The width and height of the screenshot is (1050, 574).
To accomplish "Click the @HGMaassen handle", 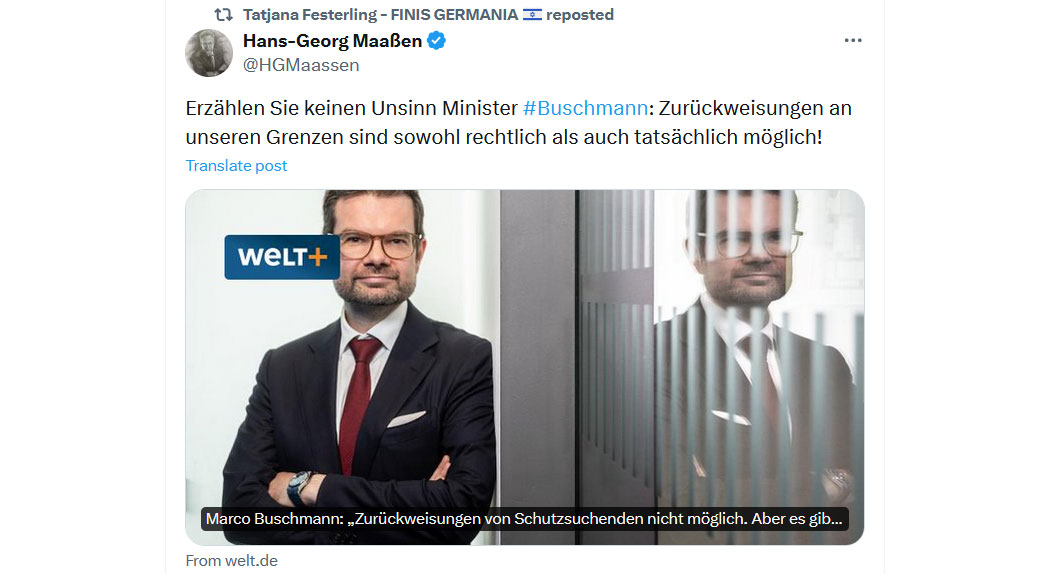I will 301,65.
